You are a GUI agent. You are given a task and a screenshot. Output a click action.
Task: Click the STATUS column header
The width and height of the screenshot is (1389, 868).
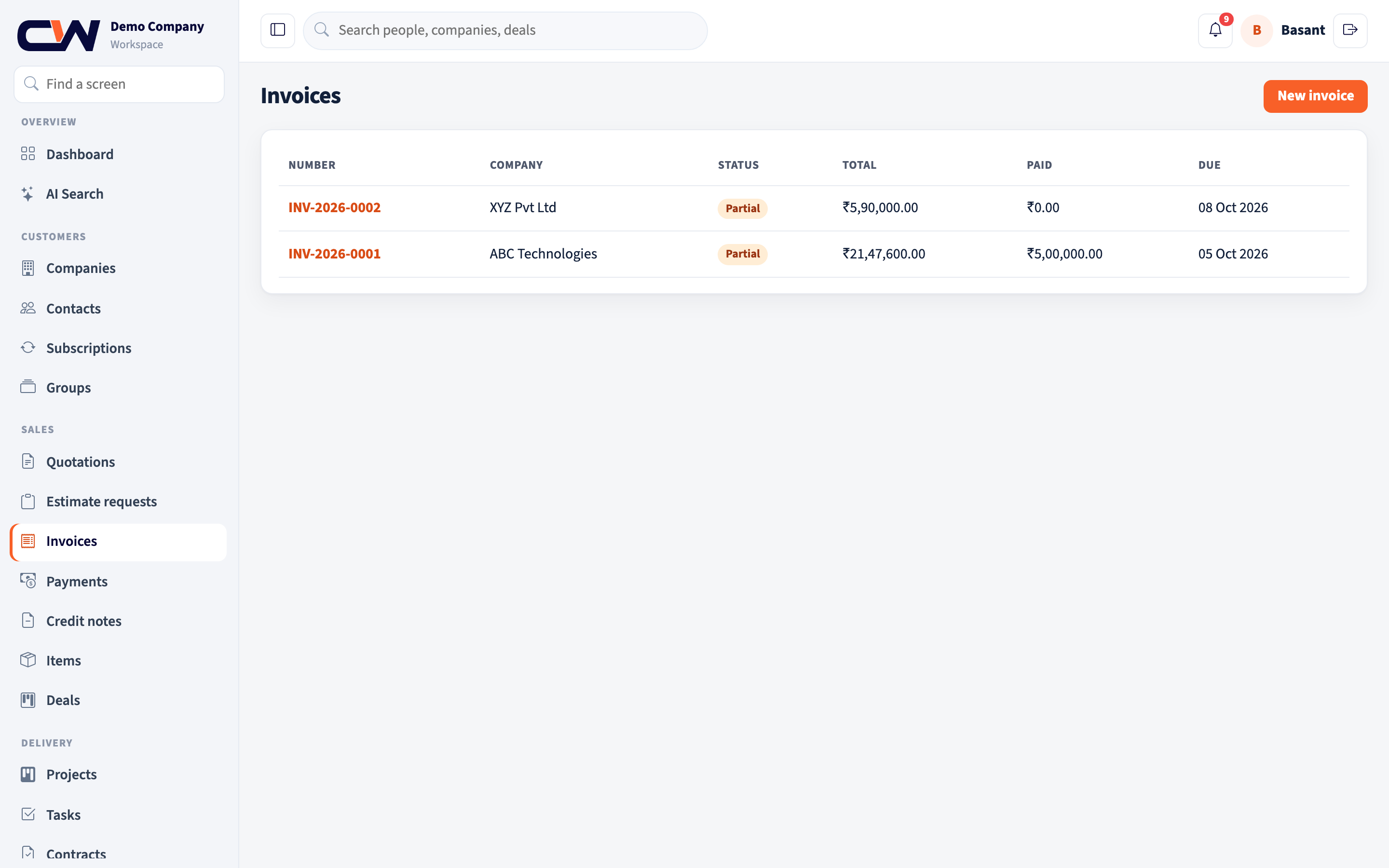click(x=738, y=165)
